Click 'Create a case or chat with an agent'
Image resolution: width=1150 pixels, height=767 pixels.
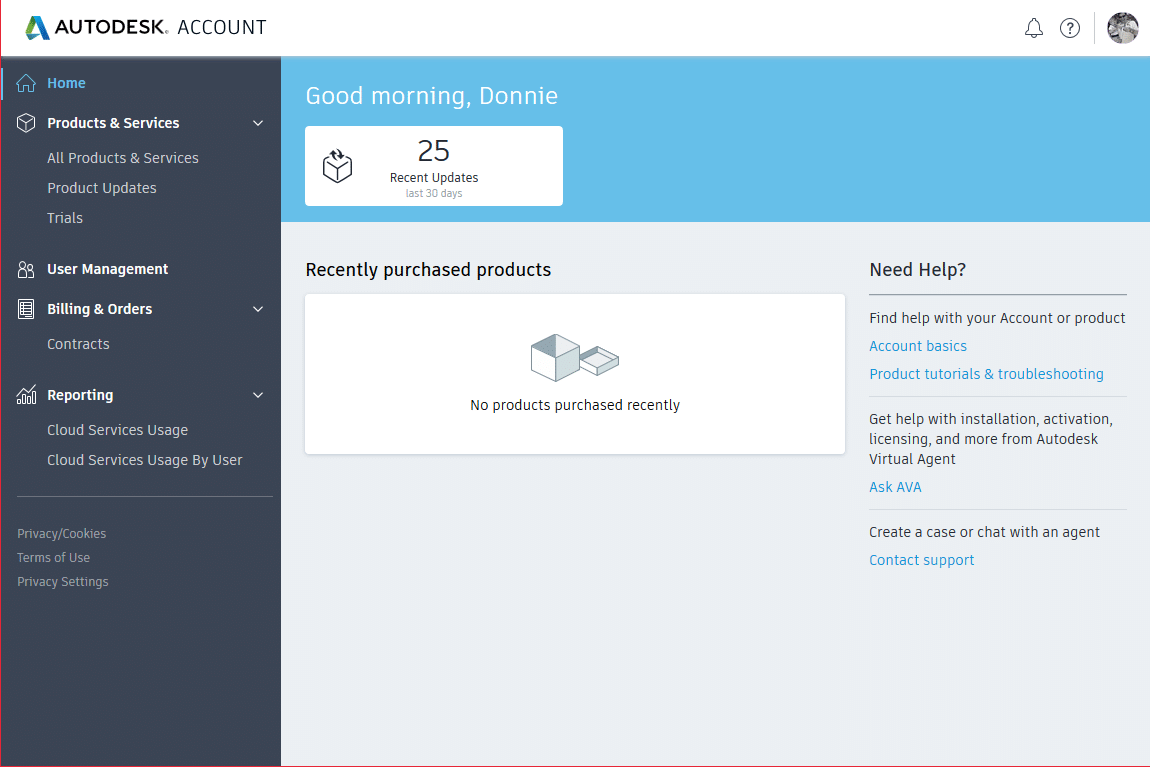click(x=984, y=532)
